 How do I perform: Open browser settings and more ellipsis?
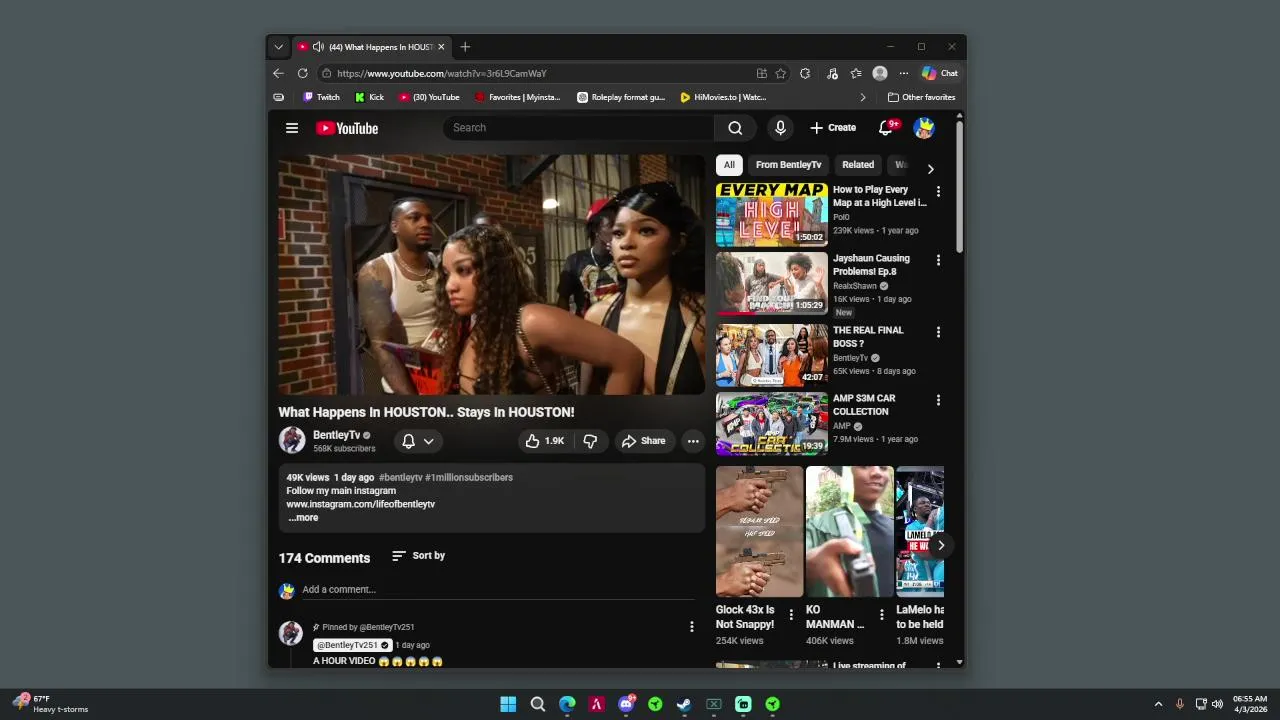[x=904, y=73]
